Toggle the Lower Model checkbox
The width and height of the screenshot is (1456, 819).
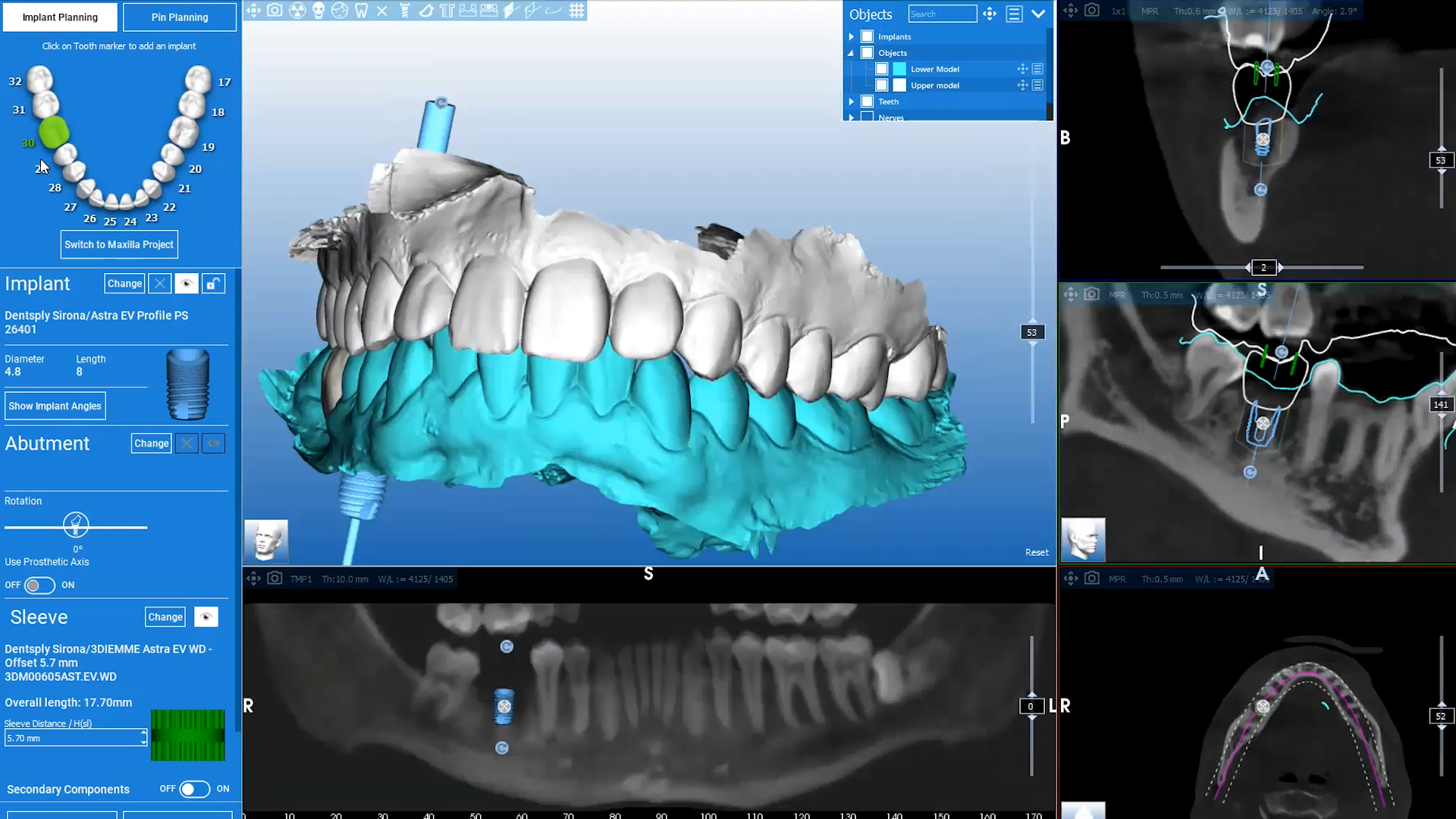click(882, 69)
